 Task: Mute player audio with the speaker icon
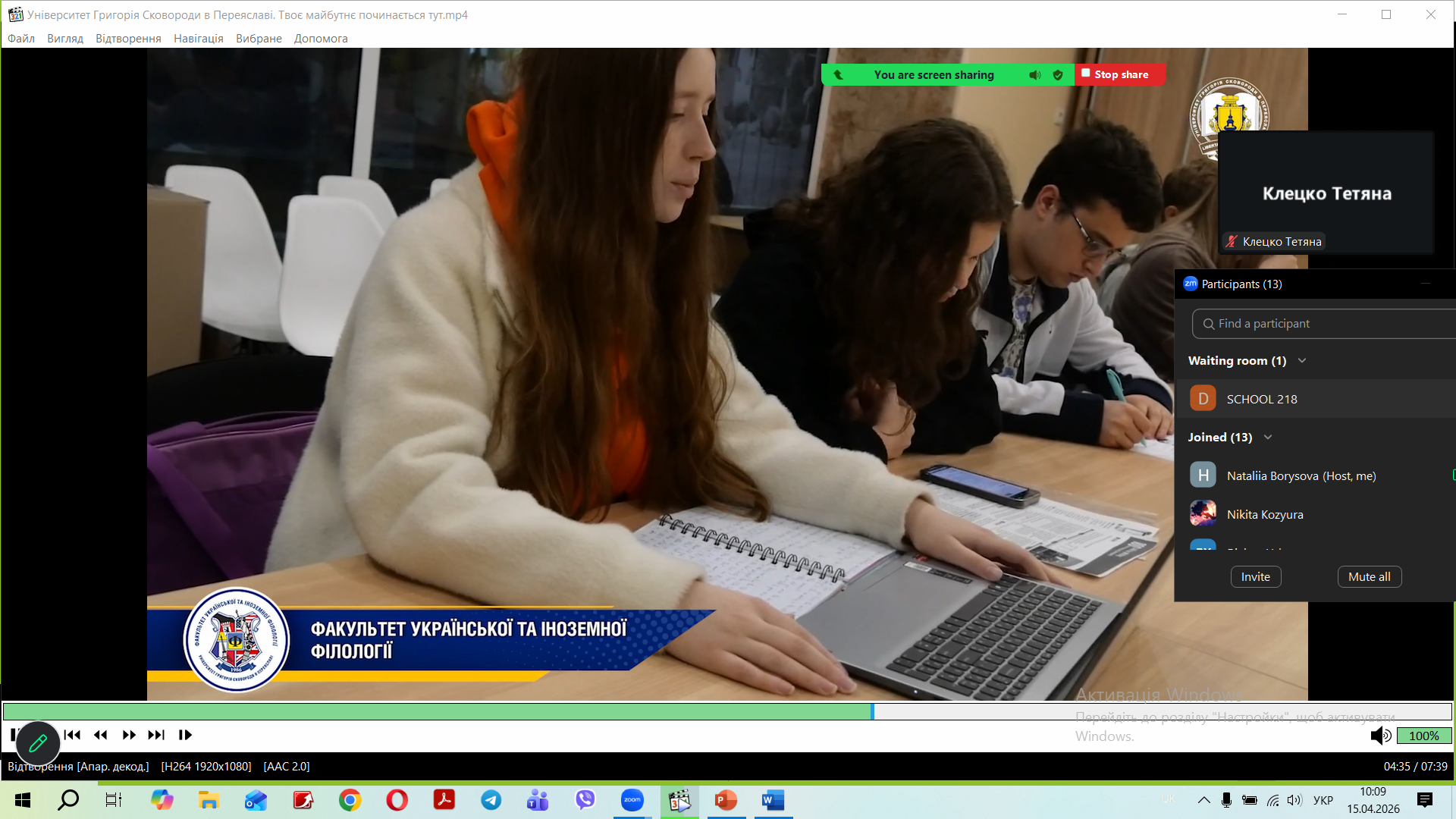(1379, 736)
